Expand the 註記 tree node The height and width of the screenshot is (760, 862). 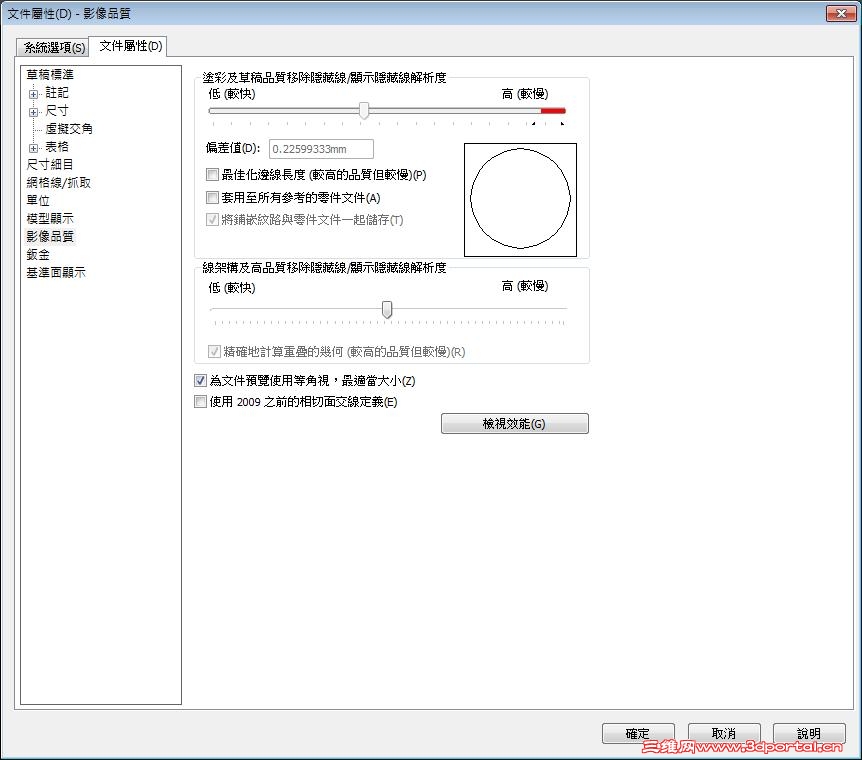coord(34,94)
